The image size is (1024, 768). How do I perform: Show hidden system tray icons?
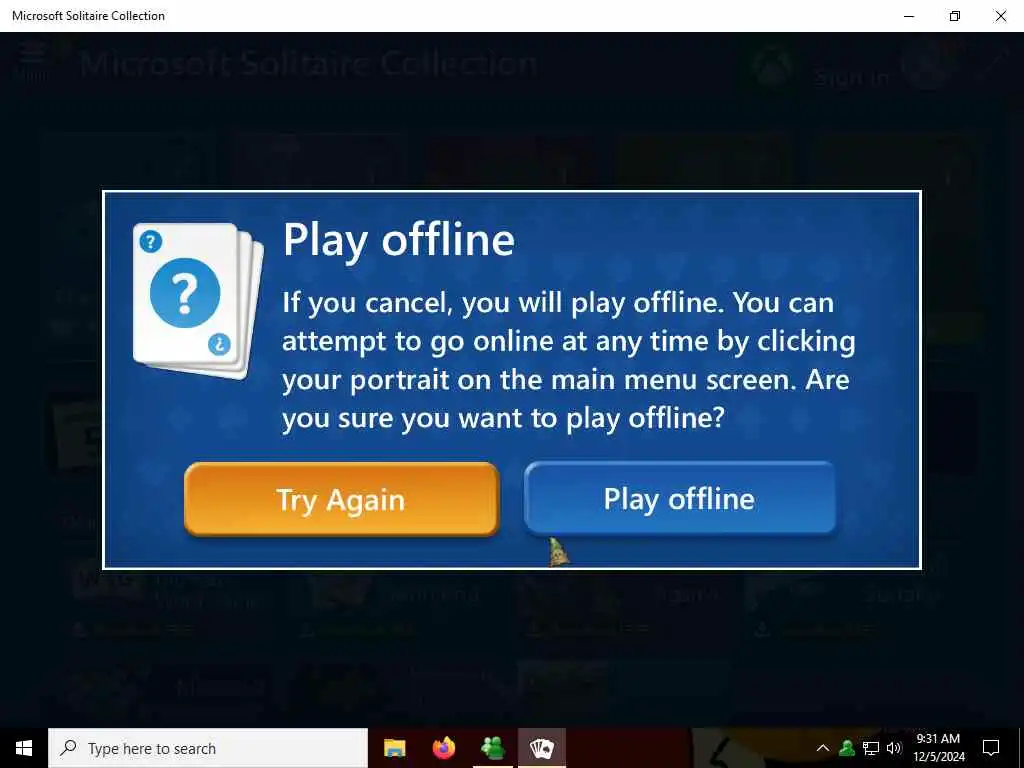823,748
